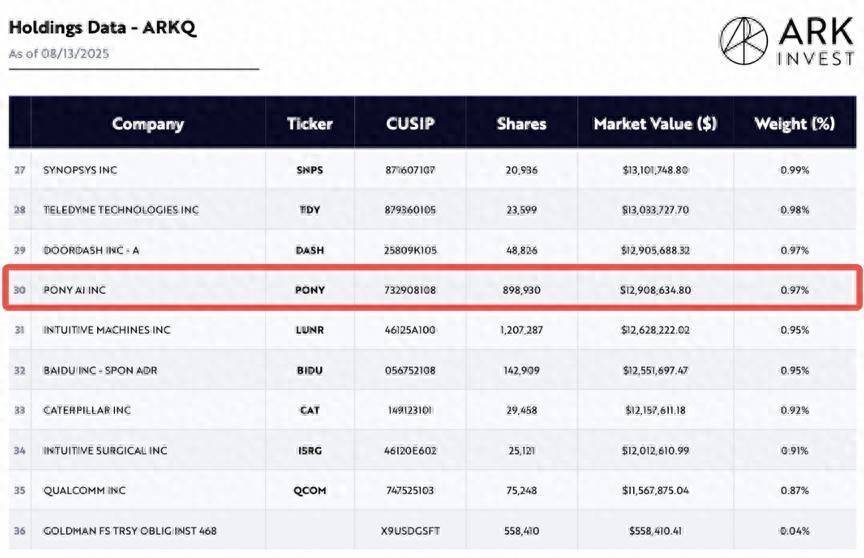Viewport: 864px width, 558px height.
Task: Click shares value 142,909
Action: pyautogui.click(x=521, y=370)
